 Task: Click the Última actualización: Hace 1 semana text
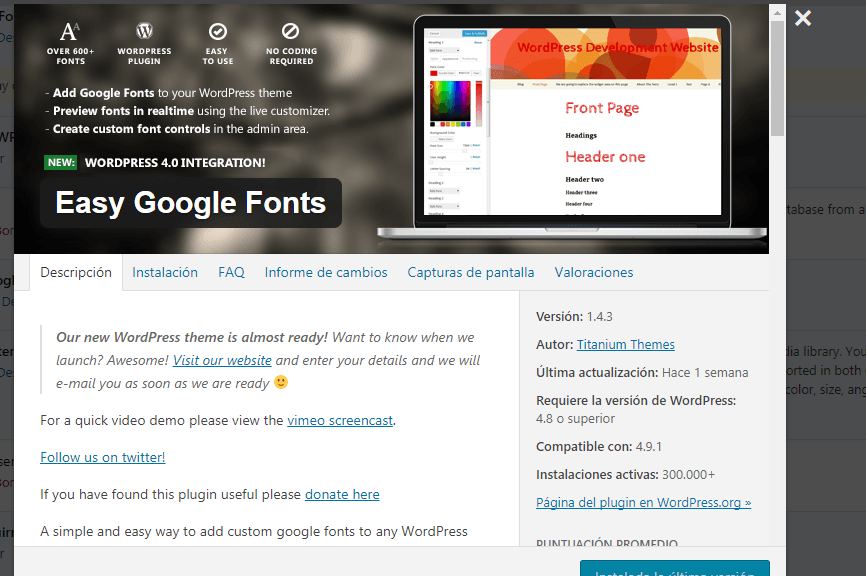click(x=642, y=373)
